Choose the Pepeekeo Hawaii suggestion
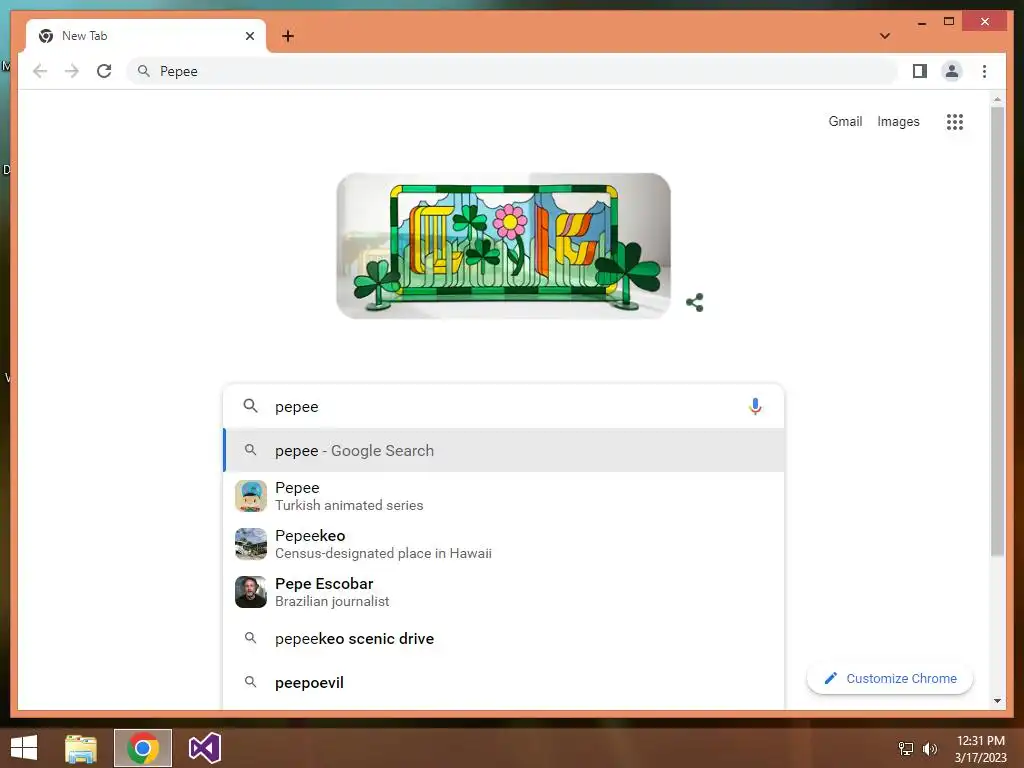Image resolution: width=1024 pixels, height=768 pixels. (504, 544)
